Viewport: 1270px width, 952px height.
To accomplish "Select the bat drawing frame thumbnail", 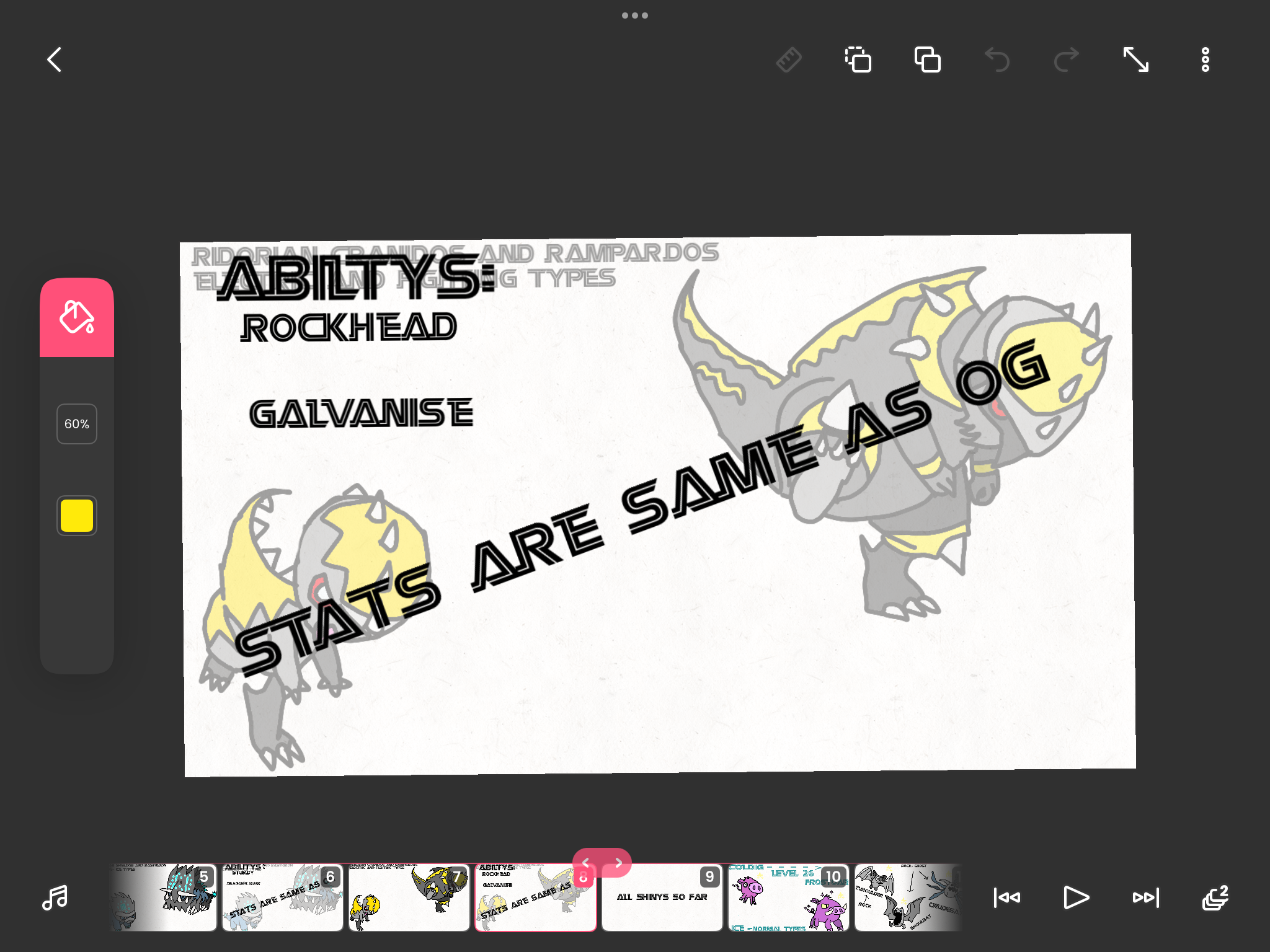I will point(908,897).
